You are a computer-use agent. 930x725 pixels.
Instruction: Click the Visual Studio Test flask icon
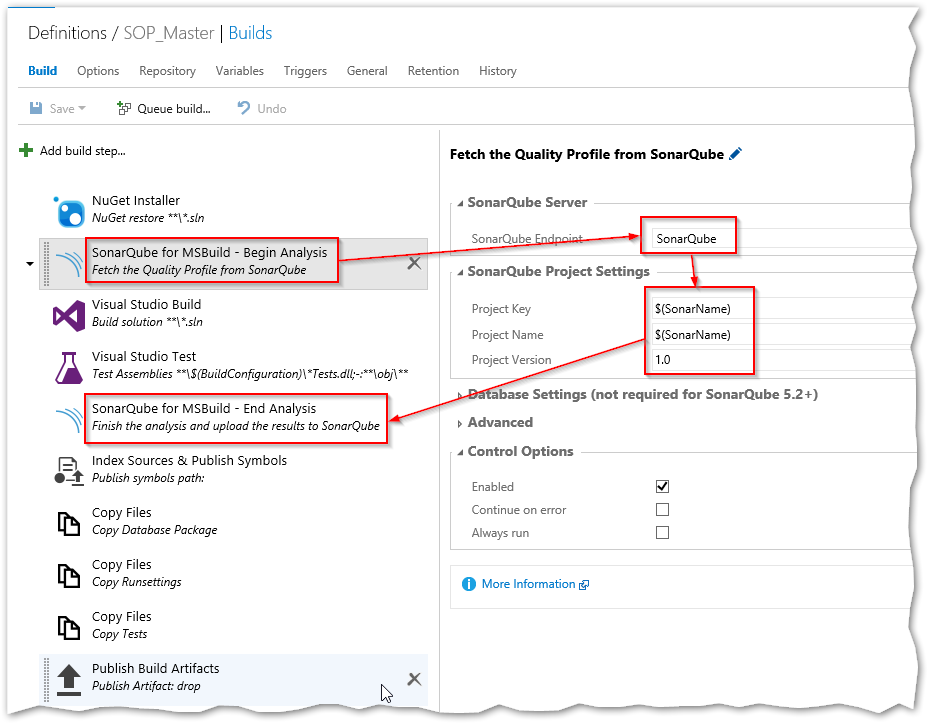(69, 367)
